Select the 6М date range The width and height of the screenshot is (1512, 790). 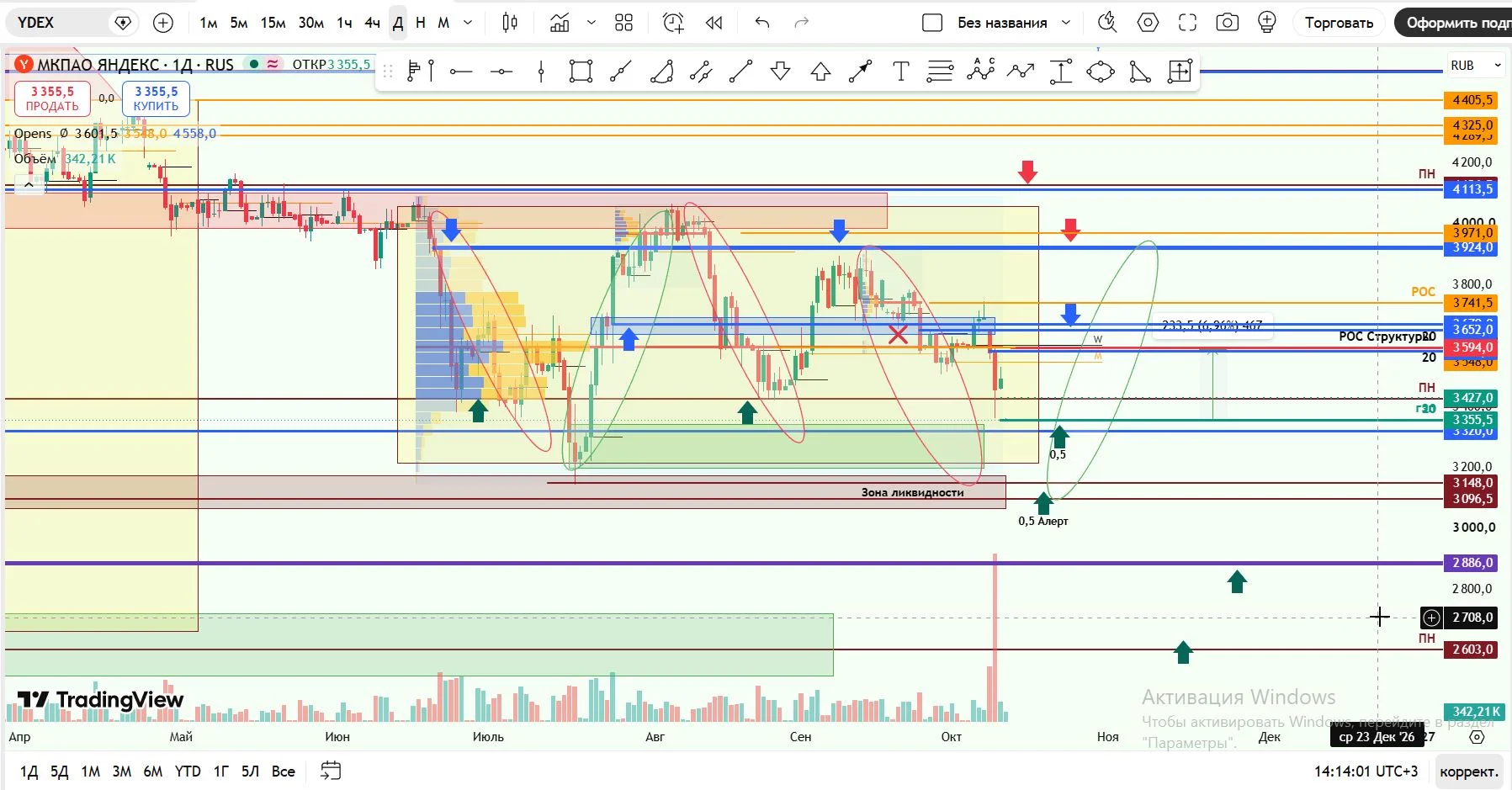153,771
